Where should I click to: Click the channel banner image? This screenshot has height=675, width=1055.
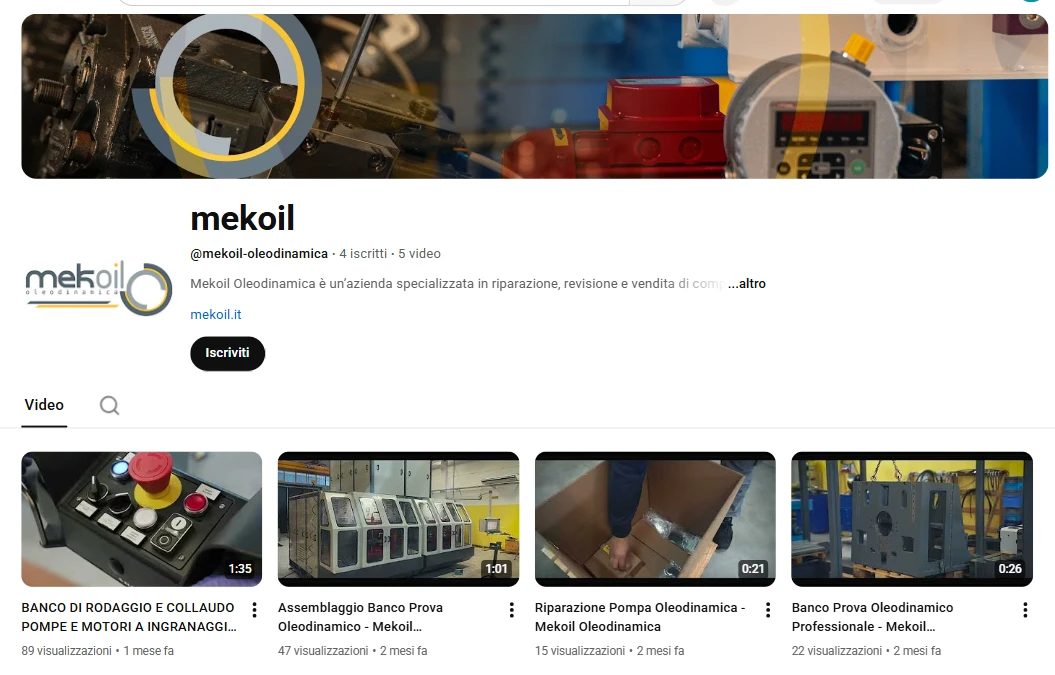tap(534, 96)
